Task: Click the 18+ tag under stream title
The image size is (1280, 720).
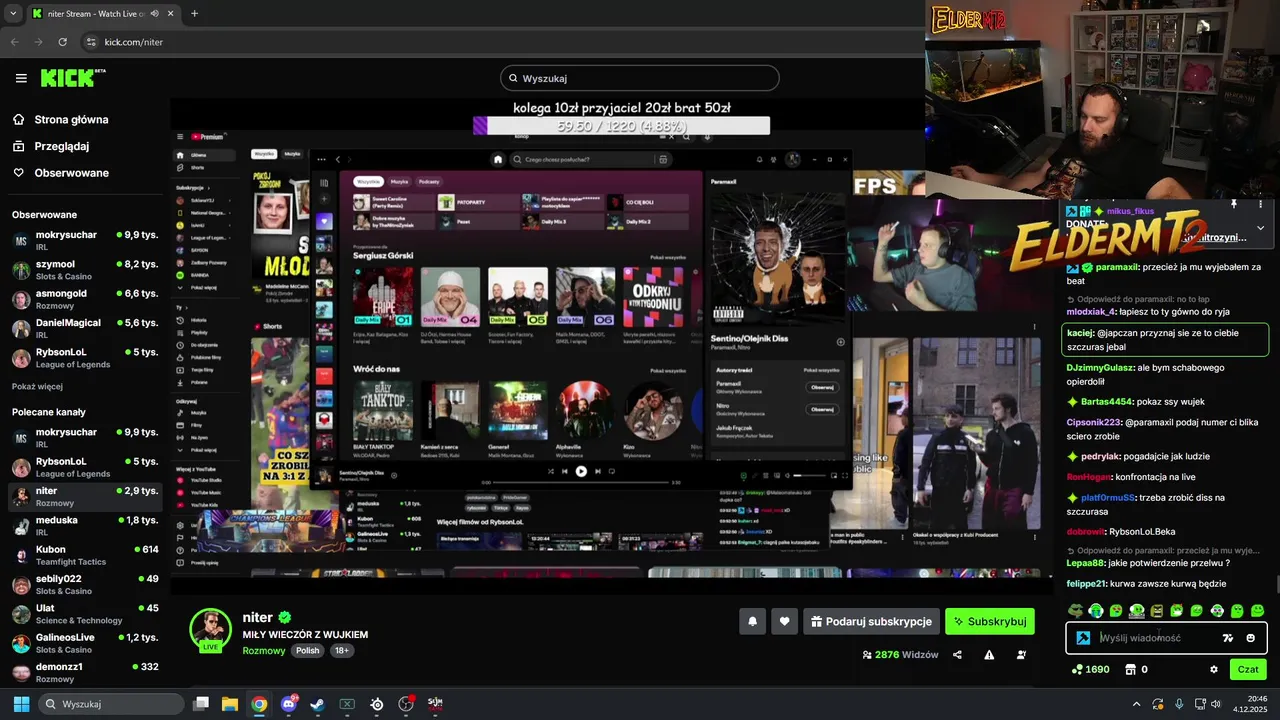Action: [341, 650]
